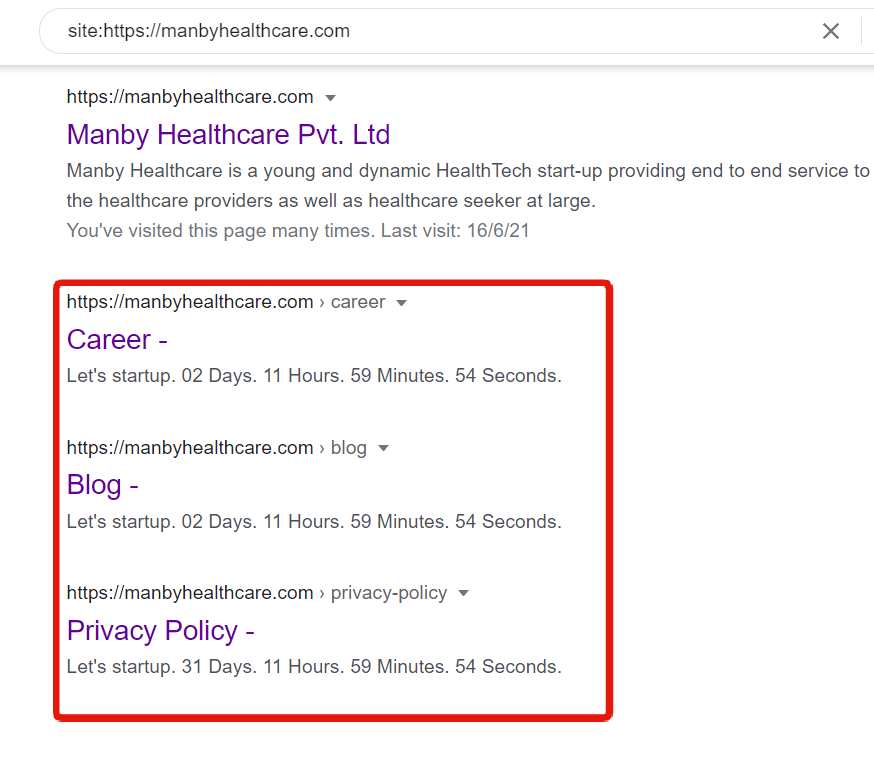
Task: Click the 'Let's startup' snippet under Blog
Action: (x=314, y=522)
